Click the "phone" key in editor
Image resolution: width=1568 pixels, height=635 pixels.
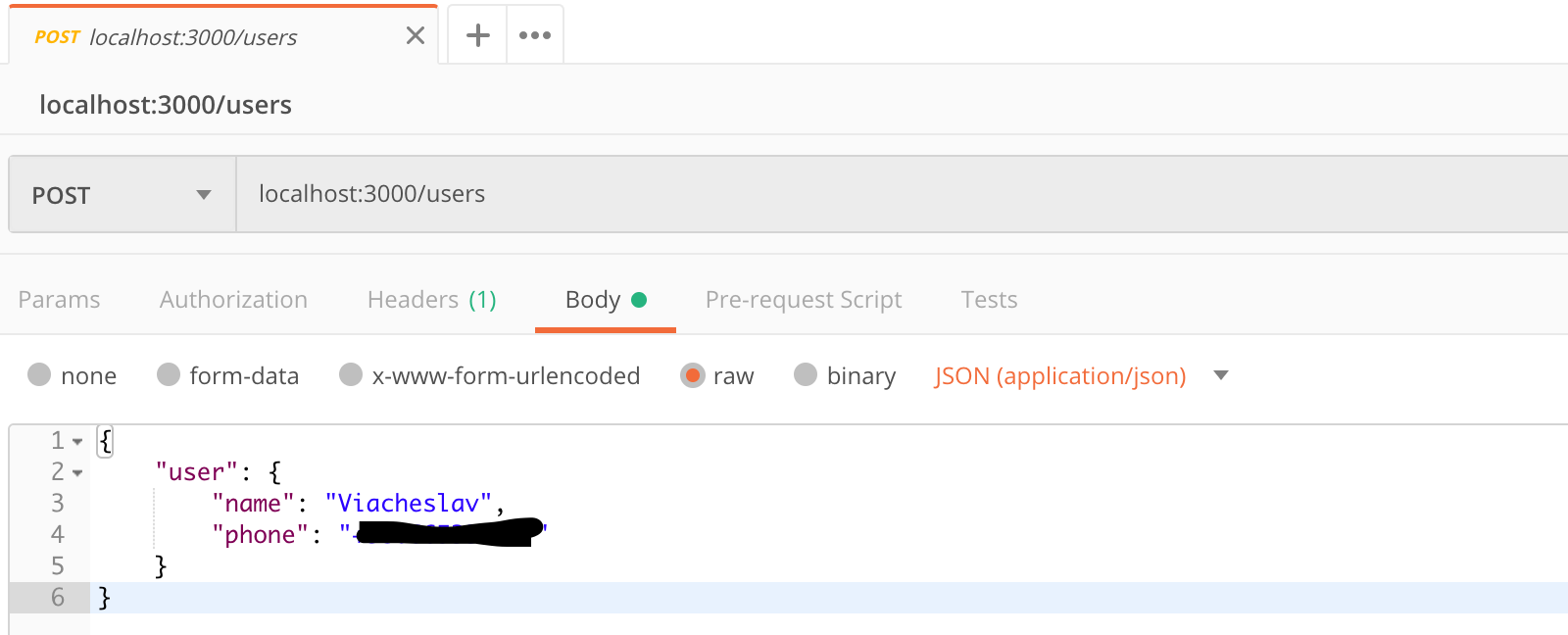click(x=260, y=535)
